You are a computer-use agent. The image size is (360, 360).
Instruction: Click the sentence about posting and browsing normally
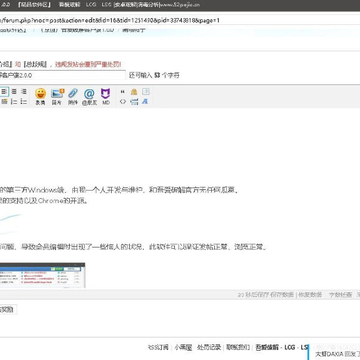coord(133,247)
